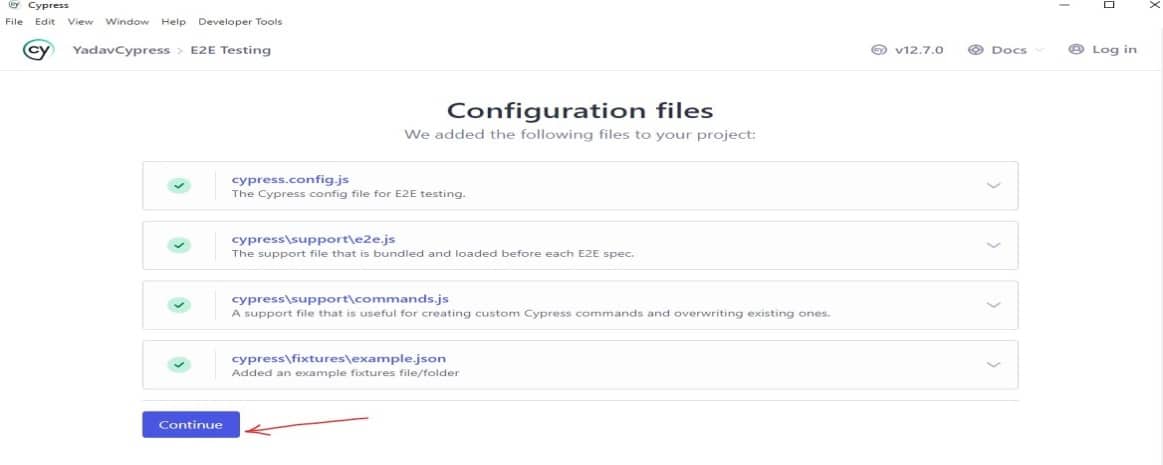Image resolution: width=1163 pixels, height=465 pixels.
Task: Open the Edit menu
Action: tap(45, 22)
